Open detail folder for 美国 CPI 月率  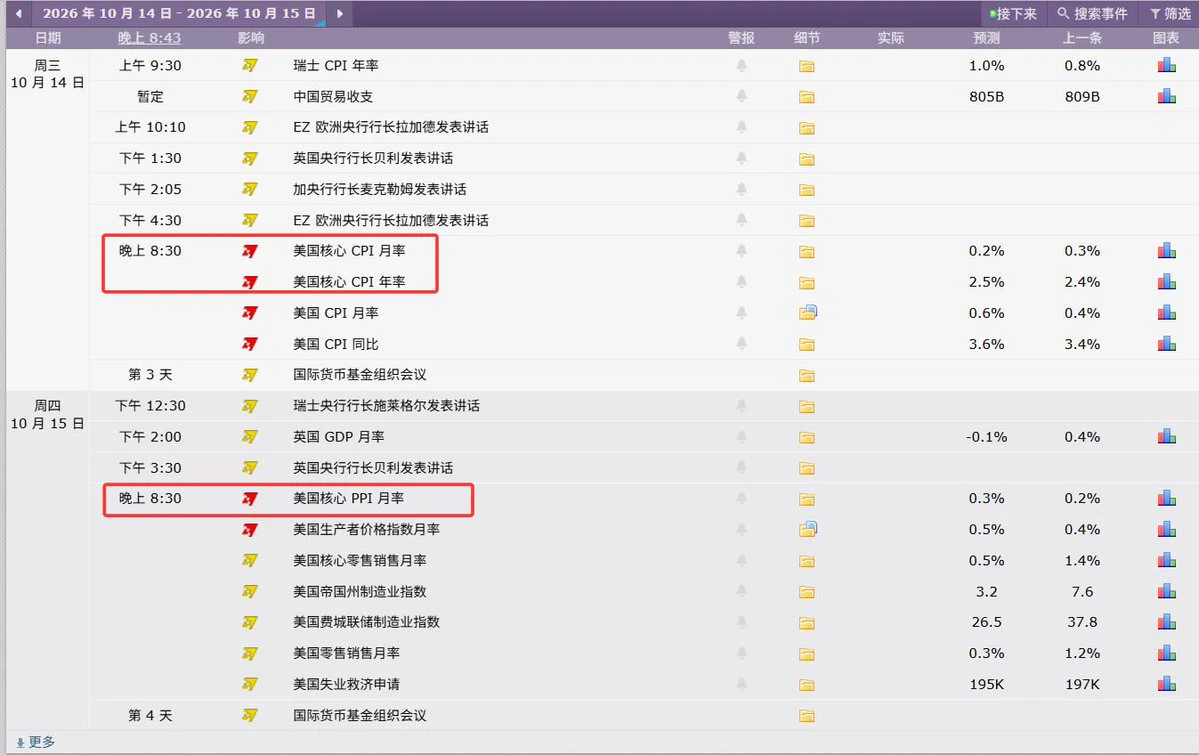point(808,313)
